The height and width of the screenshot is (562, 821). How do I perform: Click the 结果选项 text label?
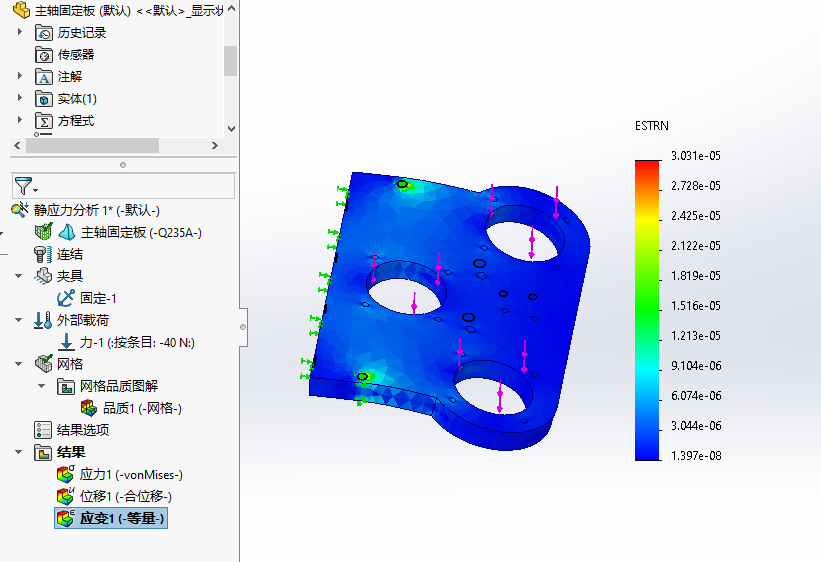(x=83, y=430)
